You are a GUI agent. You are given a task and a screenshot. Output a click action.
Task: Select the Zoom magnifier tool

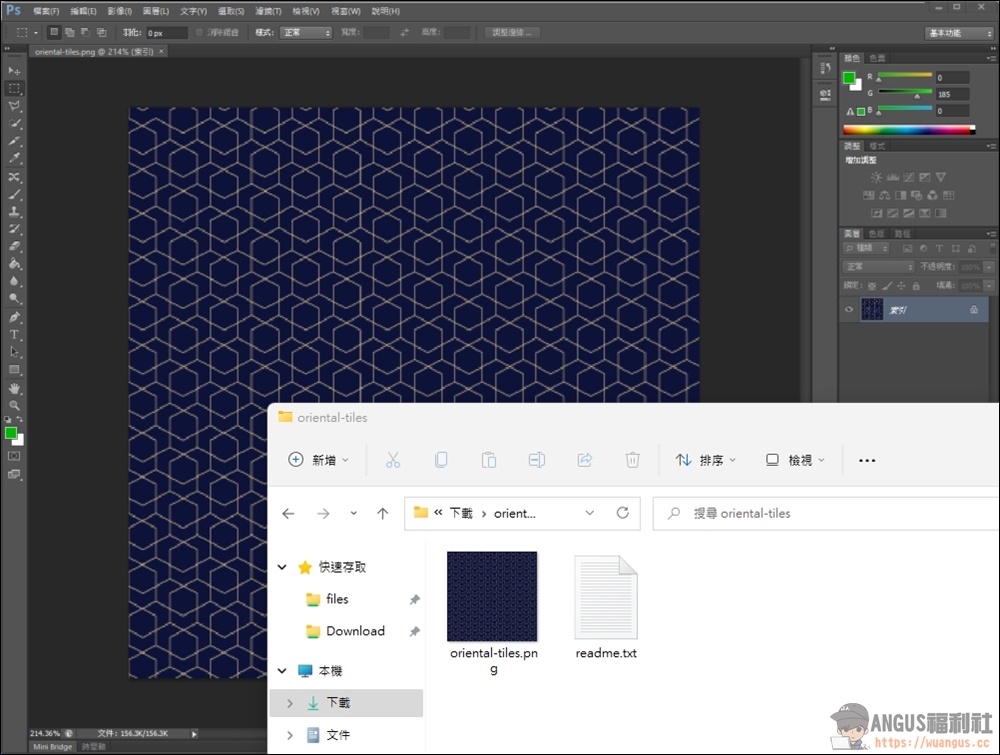point(14,405)
